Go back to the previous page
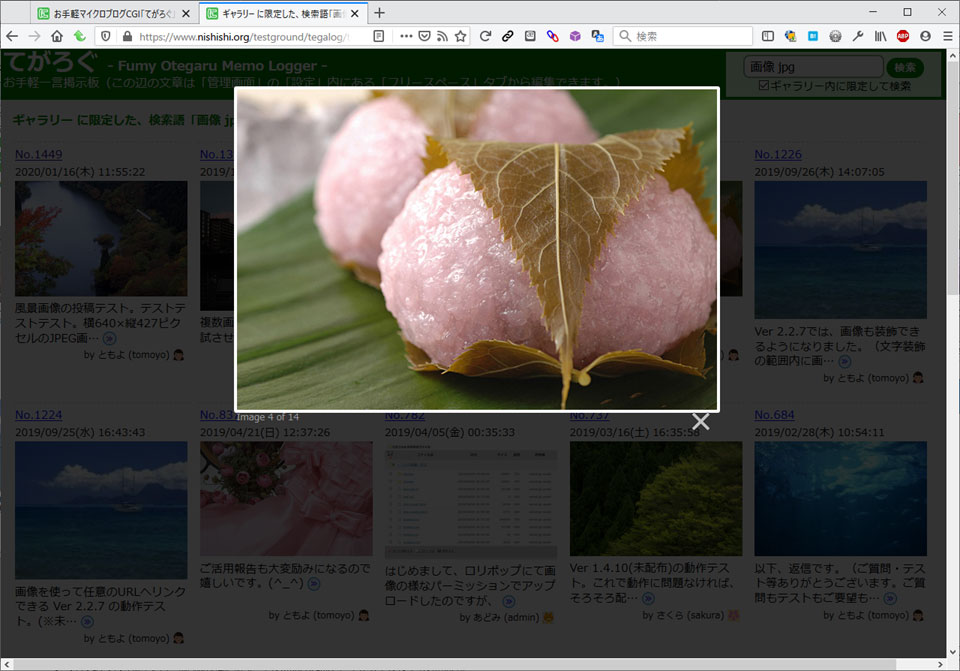Screen dimensions: 960x671 coord(12,36)
